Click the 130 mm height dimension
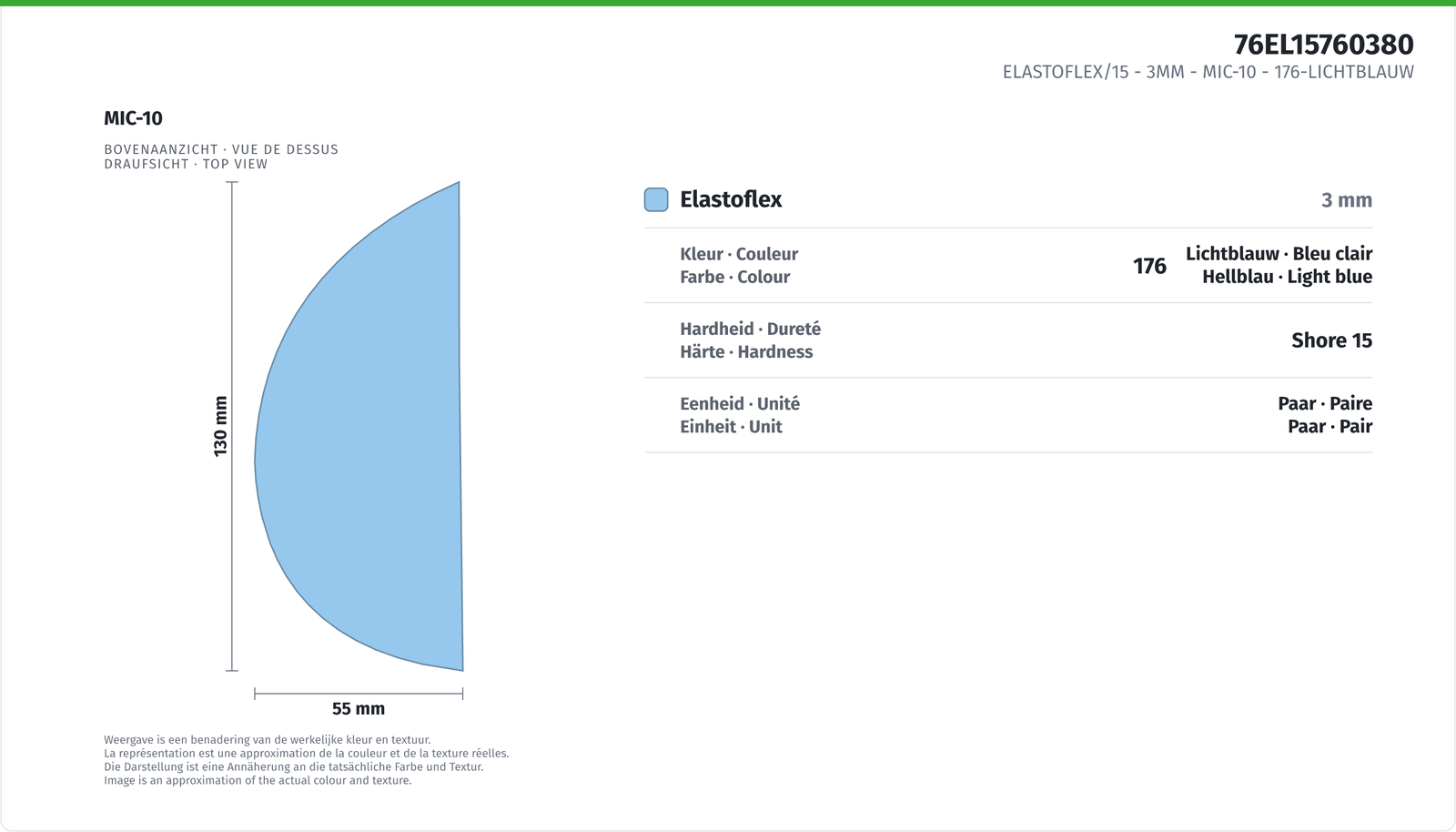This screenshot has width=1456, height=832. [x=220, y=426]
